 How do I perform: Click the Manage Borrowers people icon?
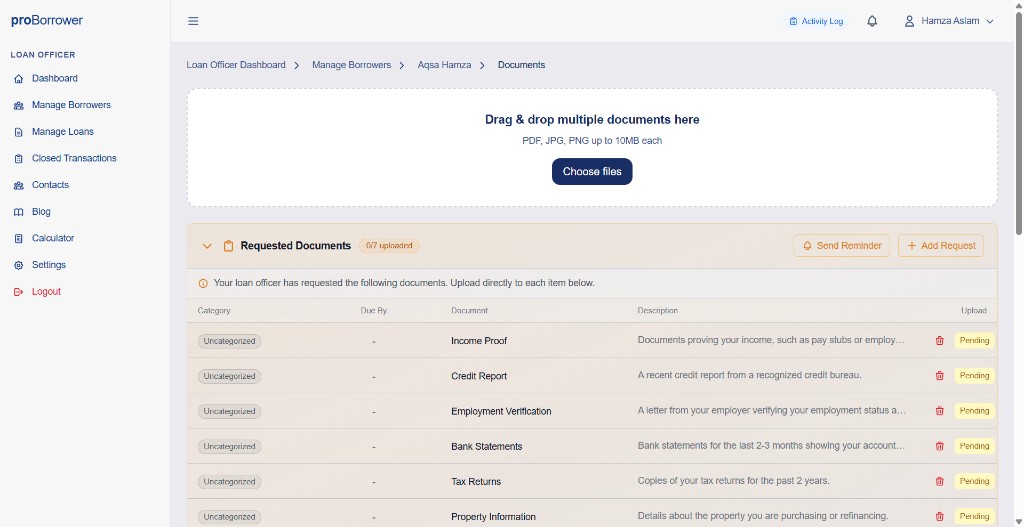pyautogui.click(x=18, y=106)
